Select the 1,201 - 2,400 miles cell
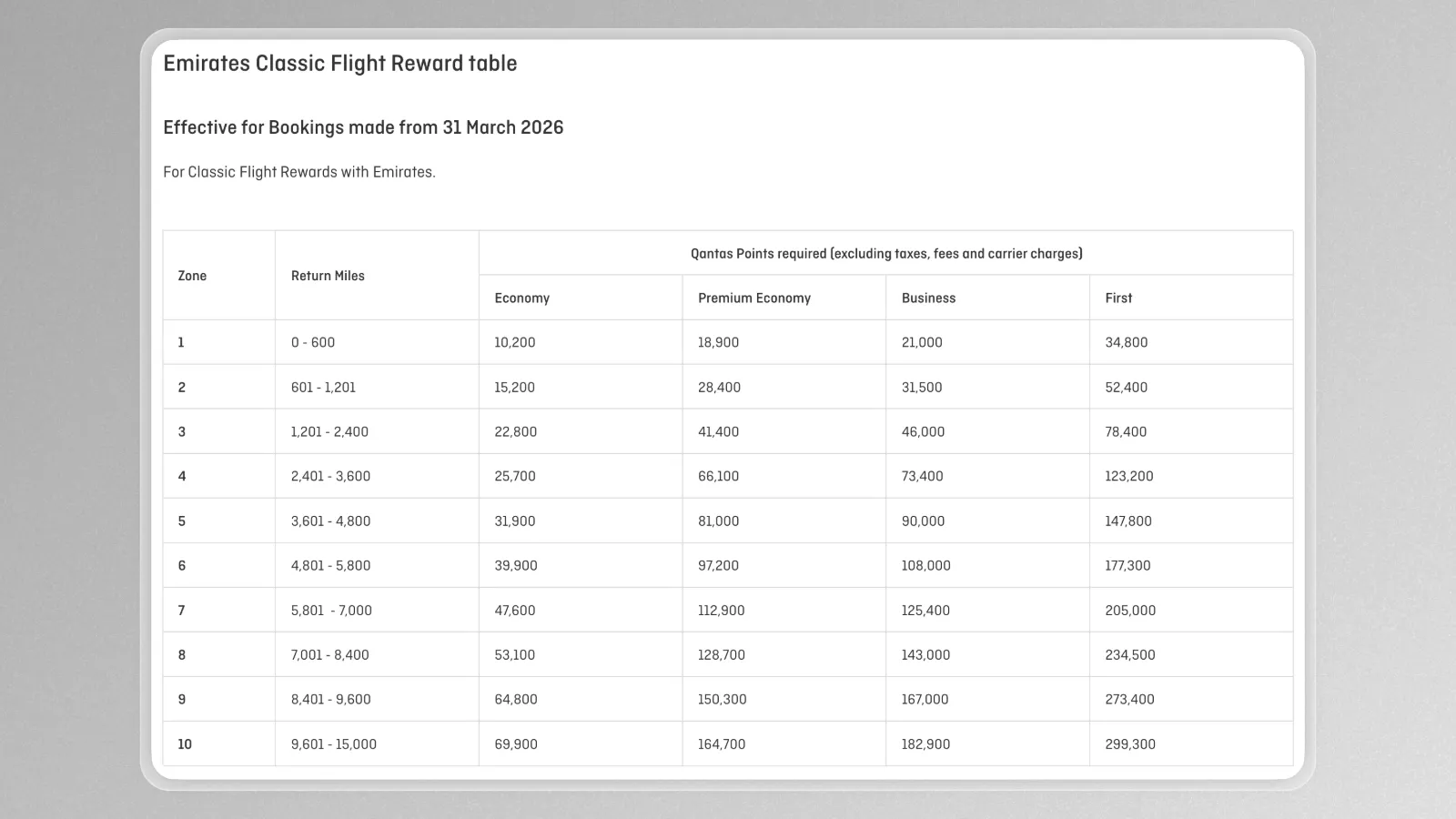The width and height of the screenshot is (1456, 819). [377, 431]
